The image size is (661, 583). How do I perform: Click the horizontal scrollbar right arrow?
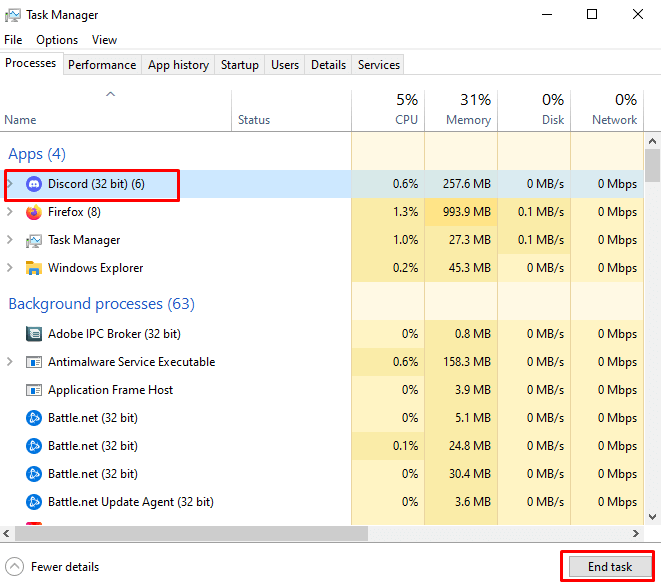point(636,534)
